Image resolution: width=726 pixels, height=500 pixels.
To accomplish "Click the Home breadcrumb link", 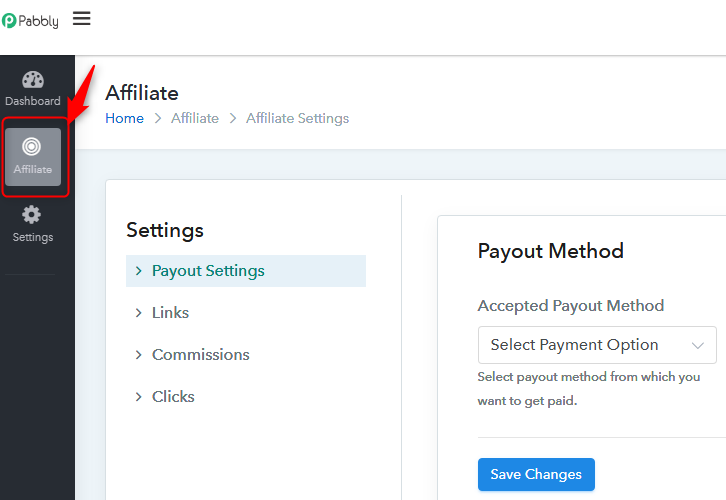I will click(x=124, y=118).
